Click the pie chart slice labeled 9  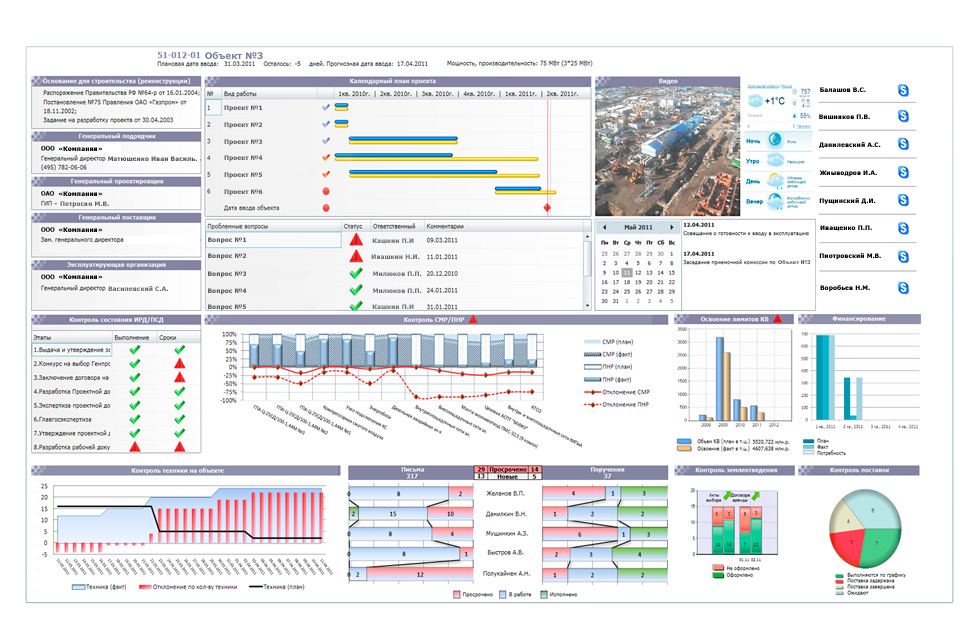(x=874, y=510)
